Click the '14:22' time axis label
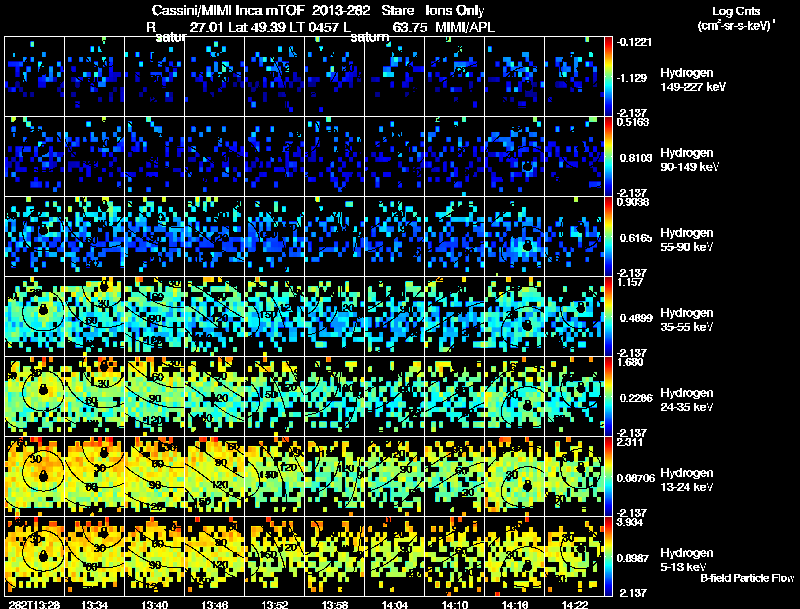Image resolution: width=800 pixels, height=609 pixels. (x=574, y=604)
